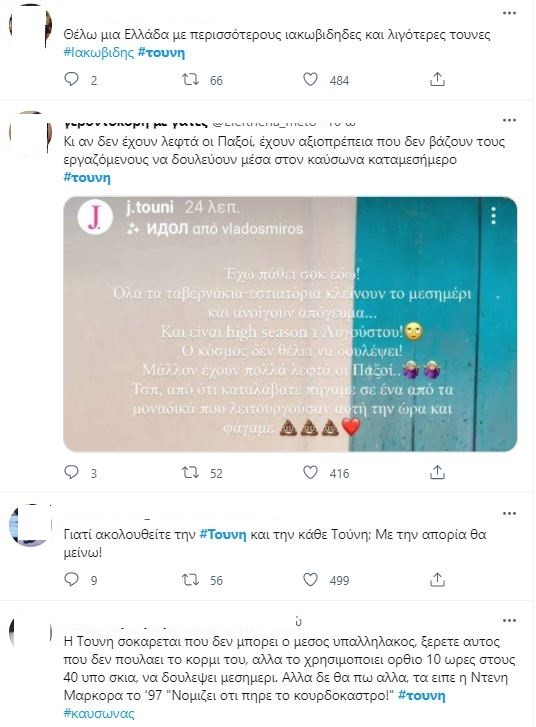Share the tweet with j.touni story image
The width and height of the screenshot is (536, 727).
coord(437,472)
